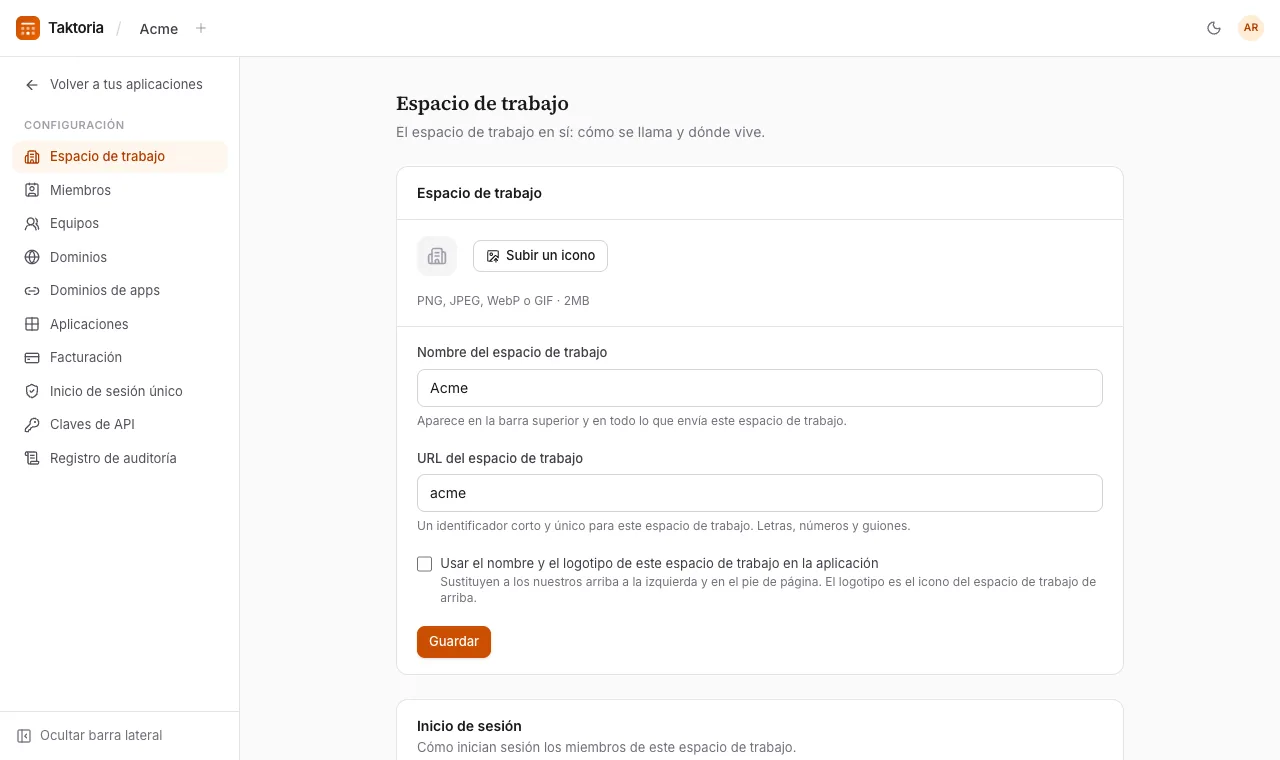Viewport: 1280px width, 760px height.
Task: Focus the URL del espacio de trabajo field
Action: 760,493
